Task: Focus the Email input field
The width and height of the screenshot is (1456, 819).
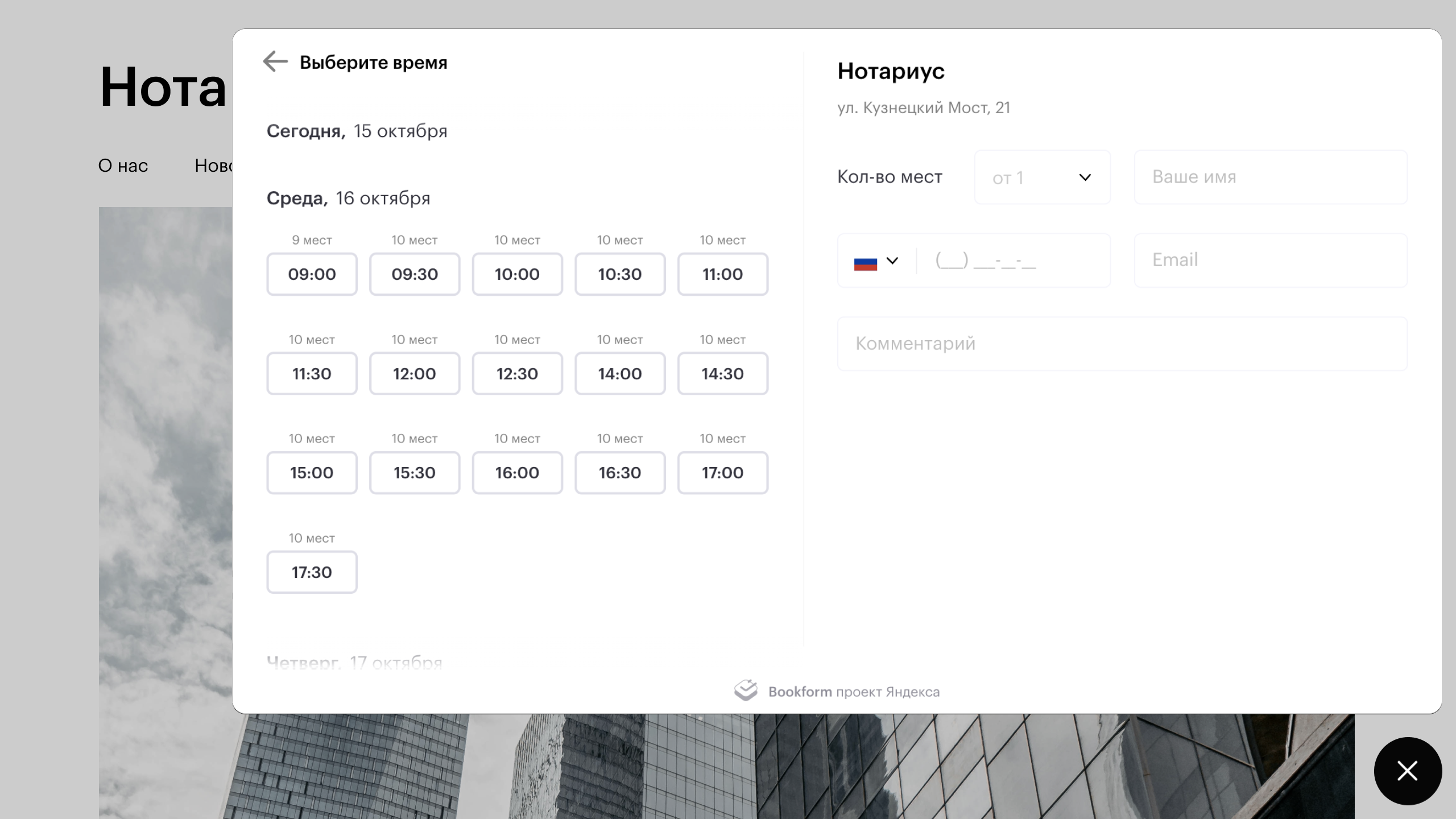Action: pos(1271,260)
